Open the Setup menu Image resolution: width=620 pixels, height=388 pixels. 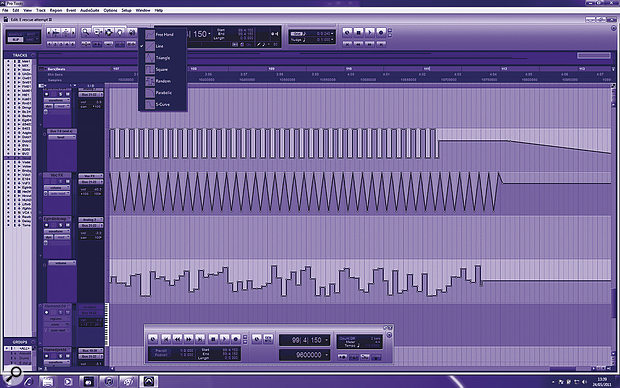pos(126,10)
